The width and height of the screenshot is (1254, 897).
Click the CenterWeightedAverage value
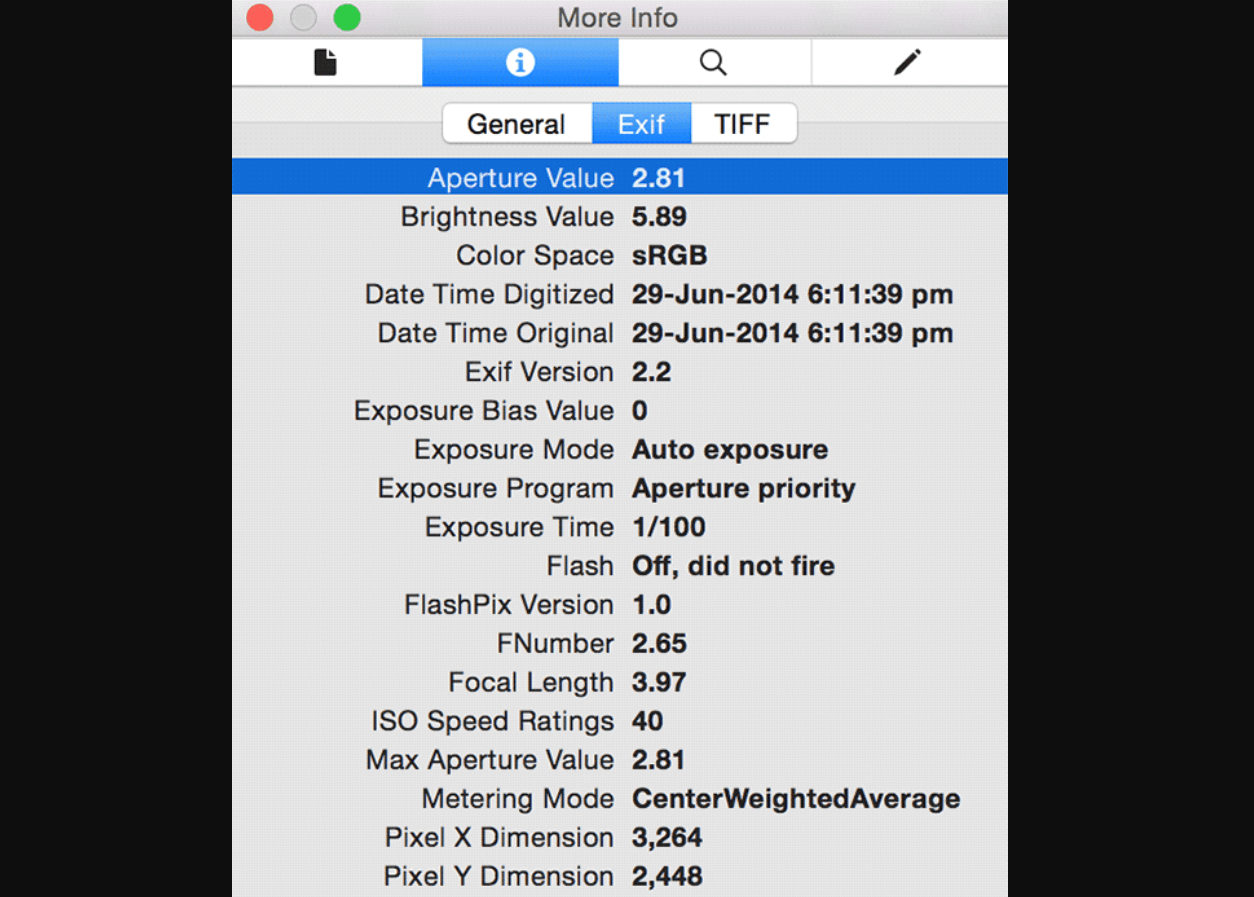[x=796, y=799]
